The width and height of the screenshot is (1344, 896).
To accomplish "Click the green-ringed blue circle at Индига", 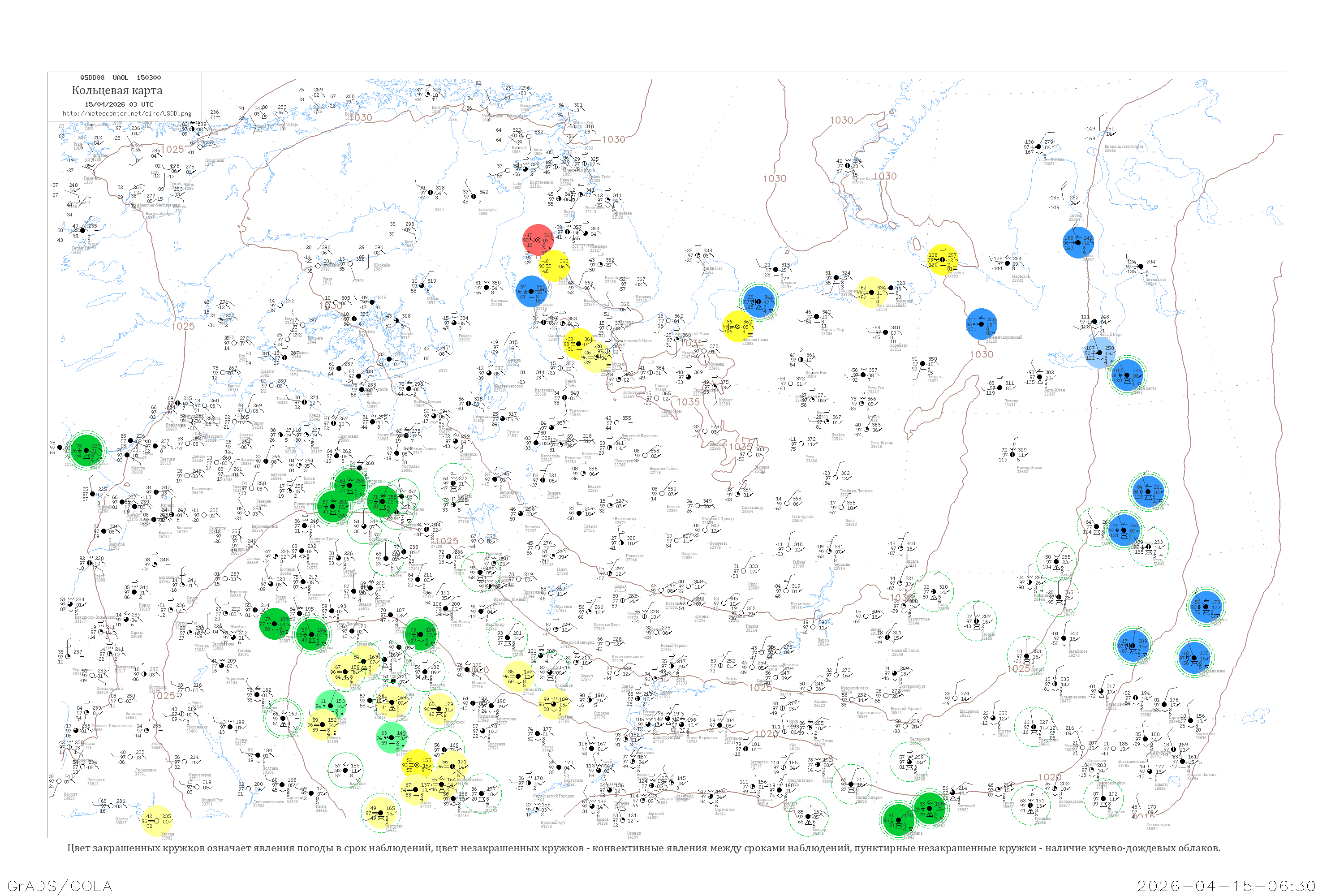I will (759, 302).
